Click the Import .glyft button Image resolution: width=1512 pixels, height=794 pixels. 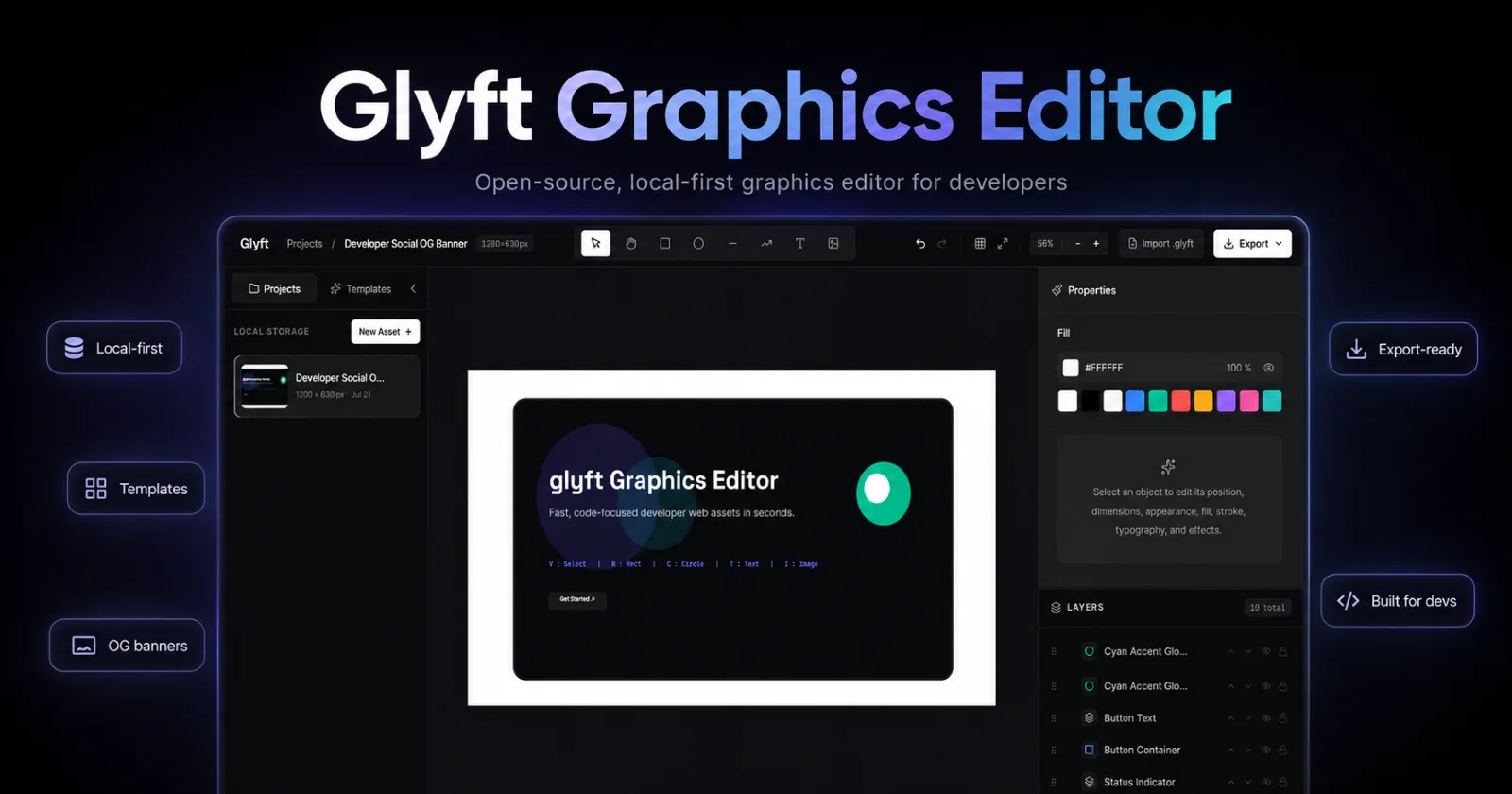tap(1160, 243)
